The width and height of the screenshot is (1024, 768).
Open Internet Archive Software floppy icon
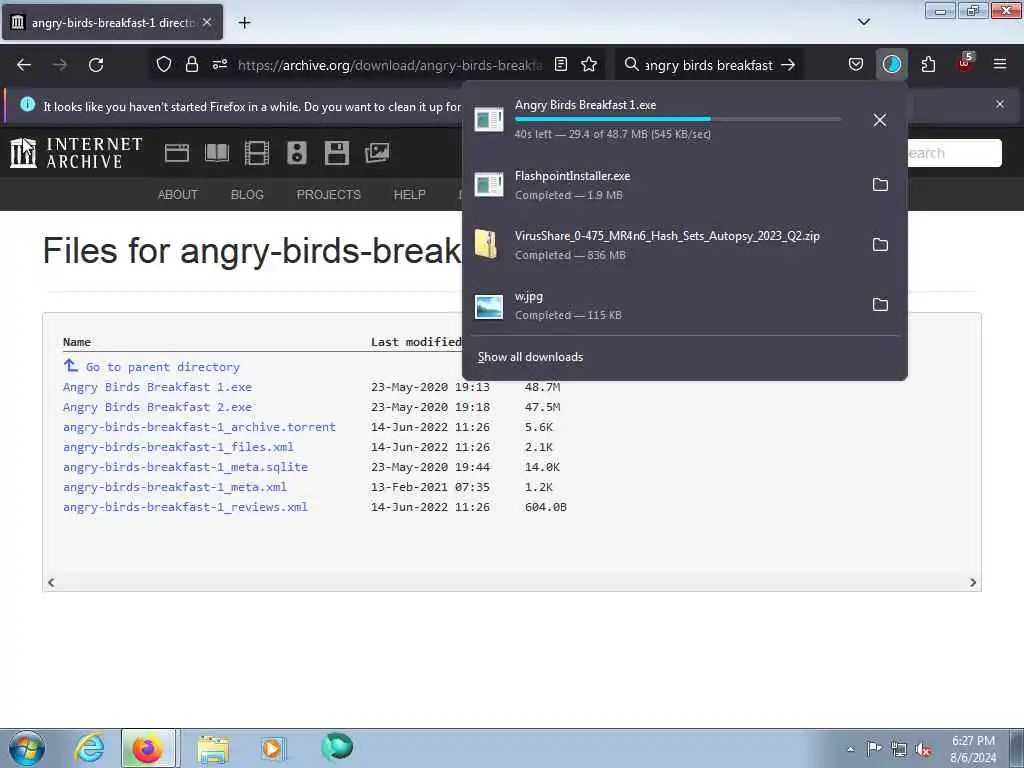click(336, 153)
